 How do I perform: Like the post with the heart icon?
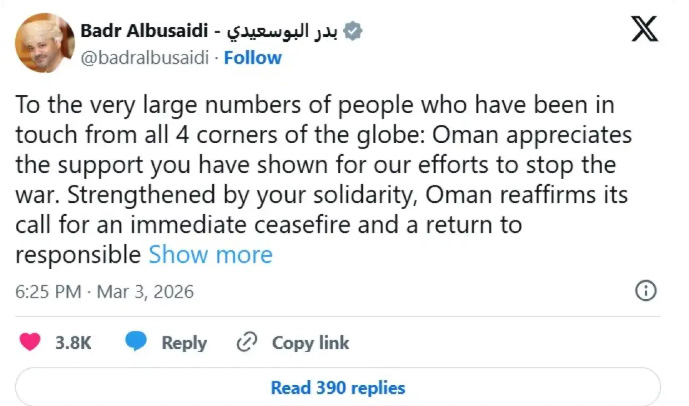pyautogui.click(x=31, y=343)
